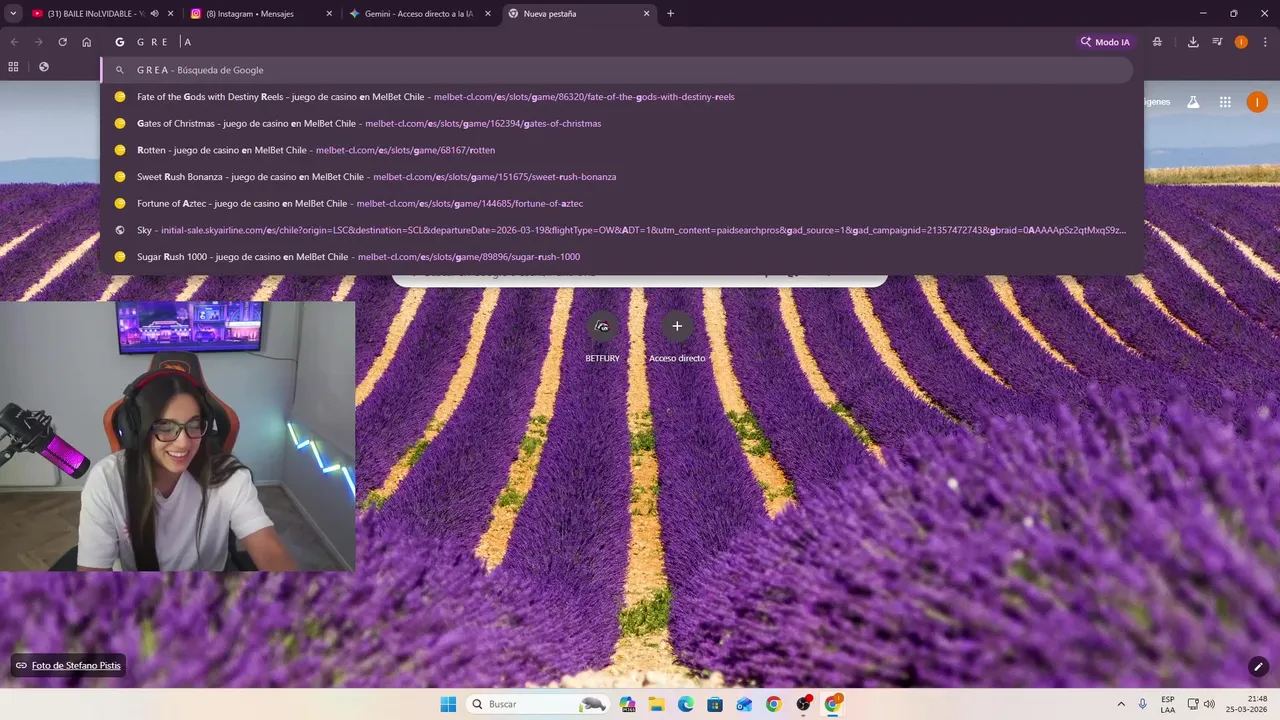Image resolution: width=1280 pixels, height=720 pixels.
Task: Close the Instagram Mensajes tab
Action: tap(329, 14)
